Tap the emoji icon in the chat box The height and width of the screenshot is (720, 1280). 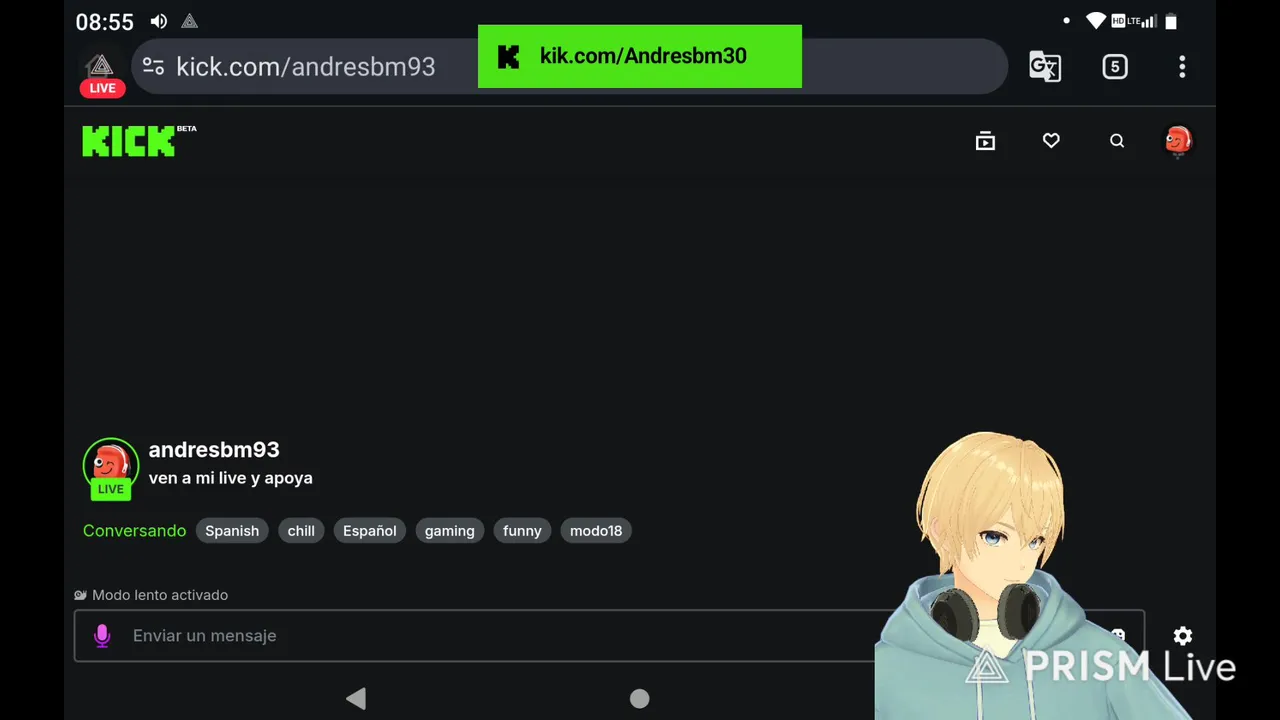click(x=1118, y=636)
